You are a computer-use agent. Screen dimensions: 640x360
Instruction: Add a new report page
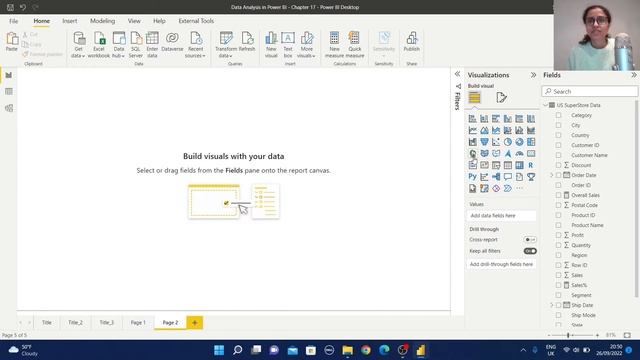click(195, 323)
